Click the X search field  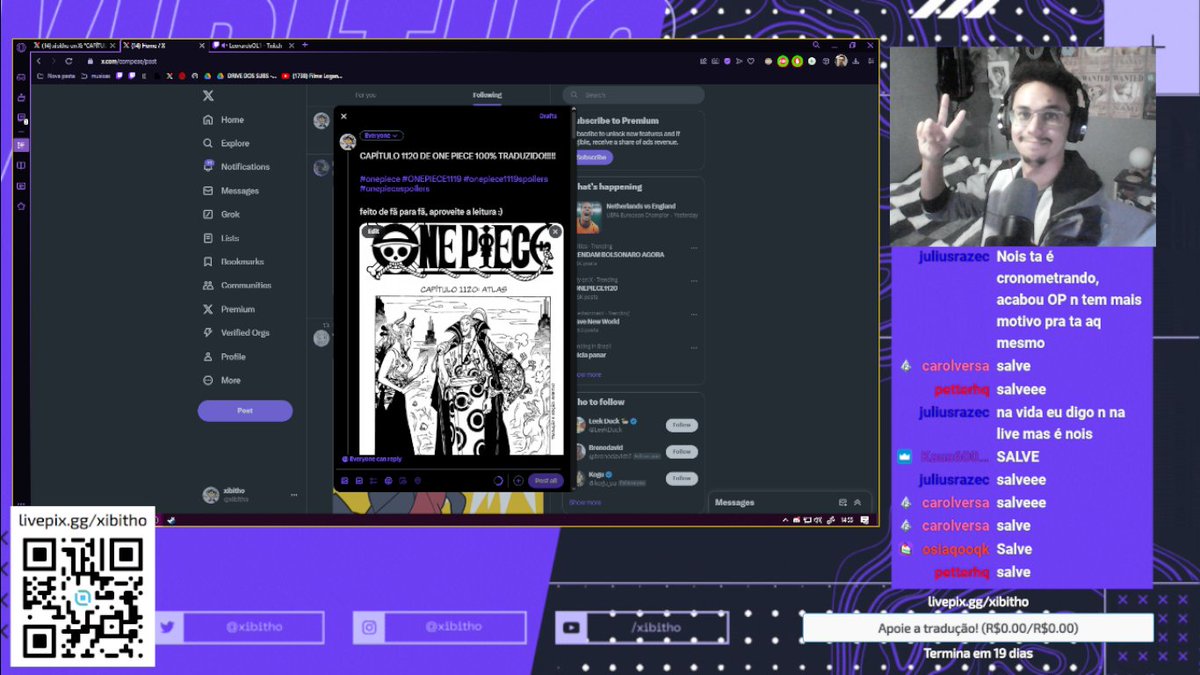coord(634,95)
